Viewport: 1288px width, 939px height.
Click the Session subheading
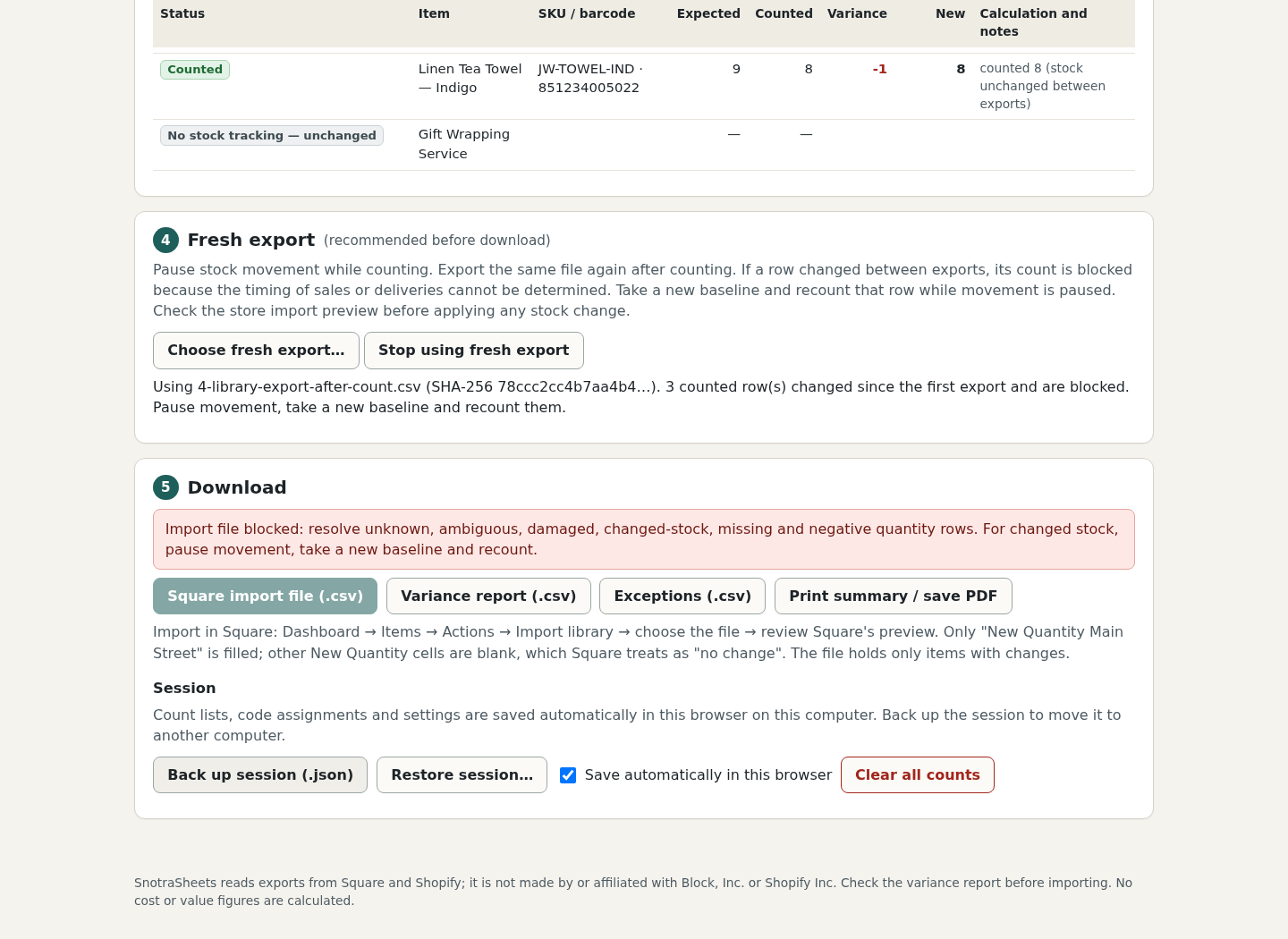[x=184, y=689]
